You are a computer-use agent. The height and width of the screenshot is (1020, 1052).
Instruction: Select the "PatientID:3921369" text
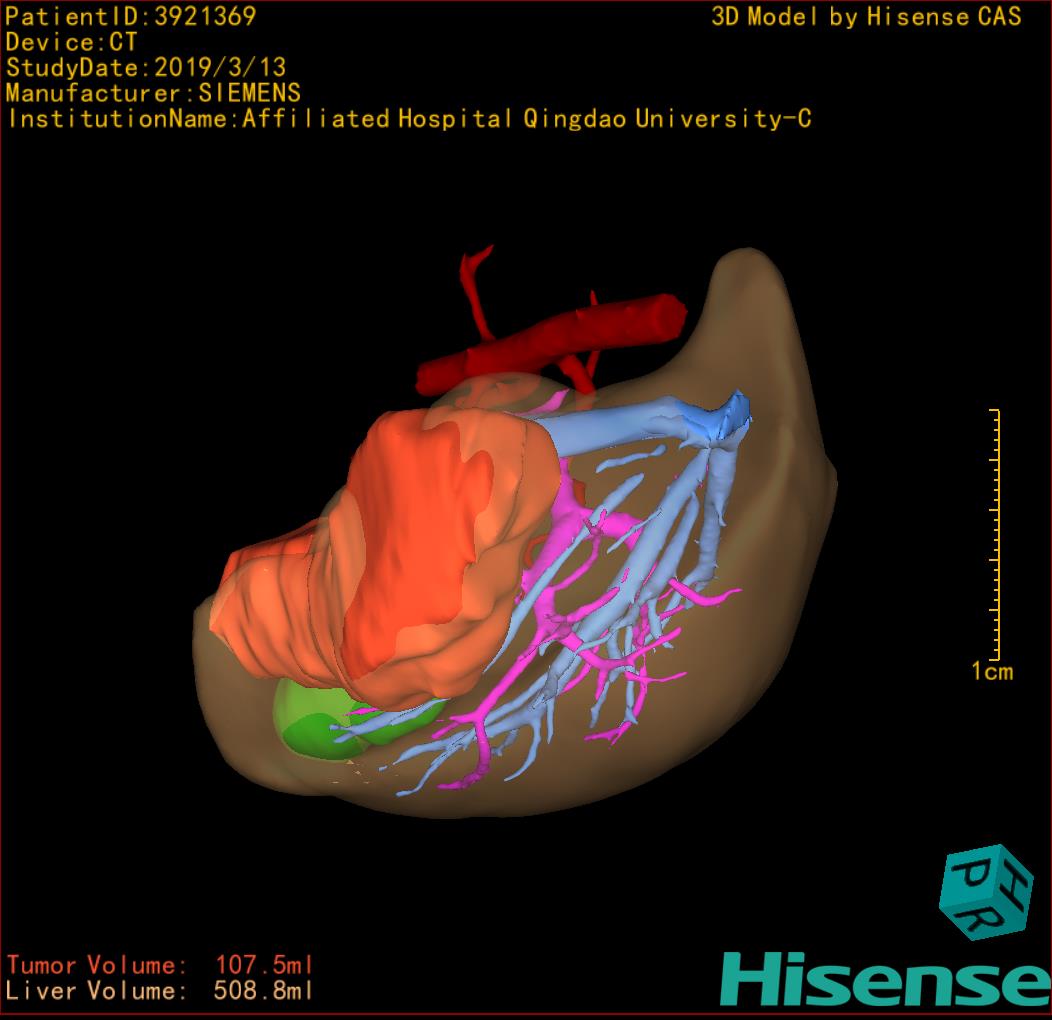(131, 16)
